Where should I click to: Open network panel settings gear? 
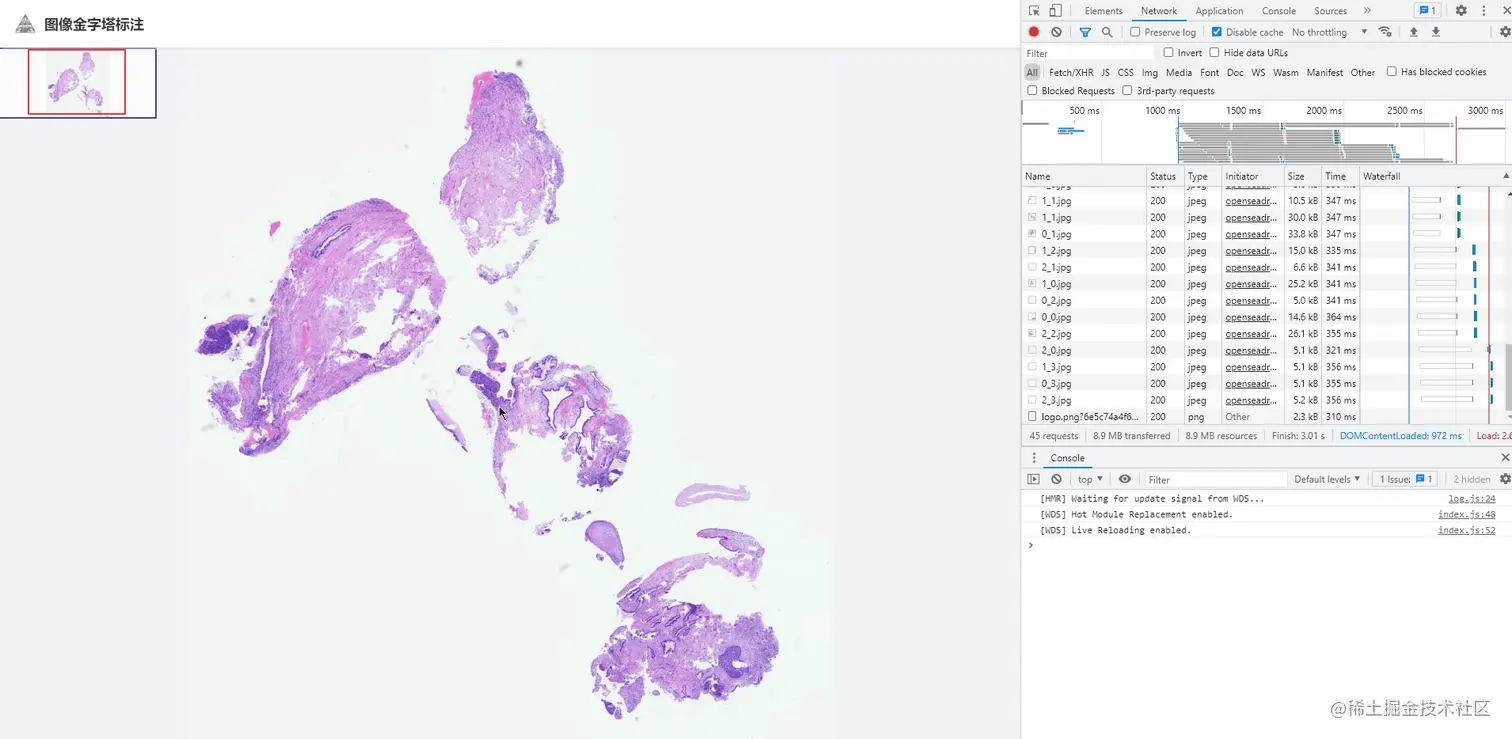1505,32
